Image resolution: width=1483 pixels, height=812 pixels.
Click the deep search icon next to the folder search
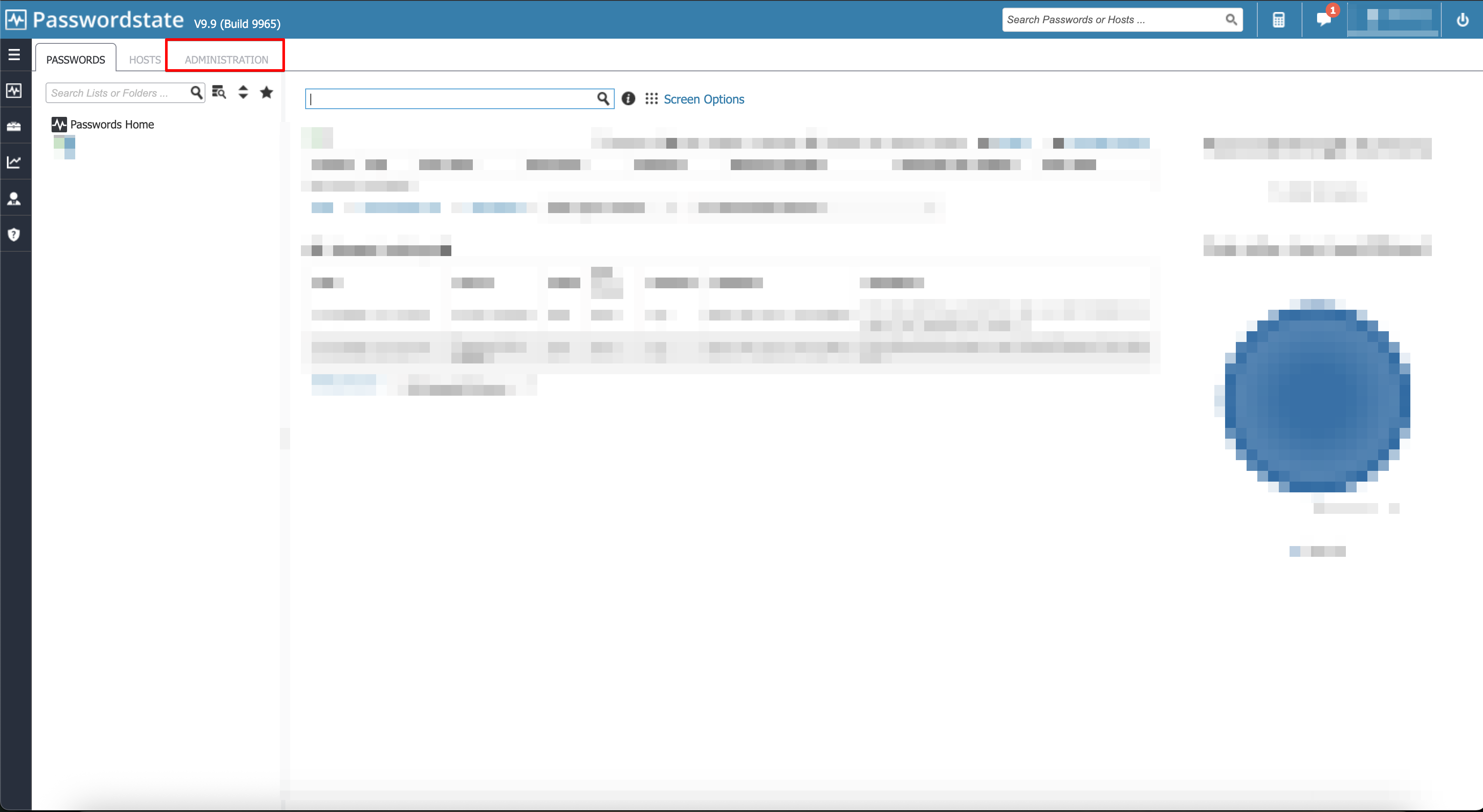pyautogui.click(x=219, y=92)
